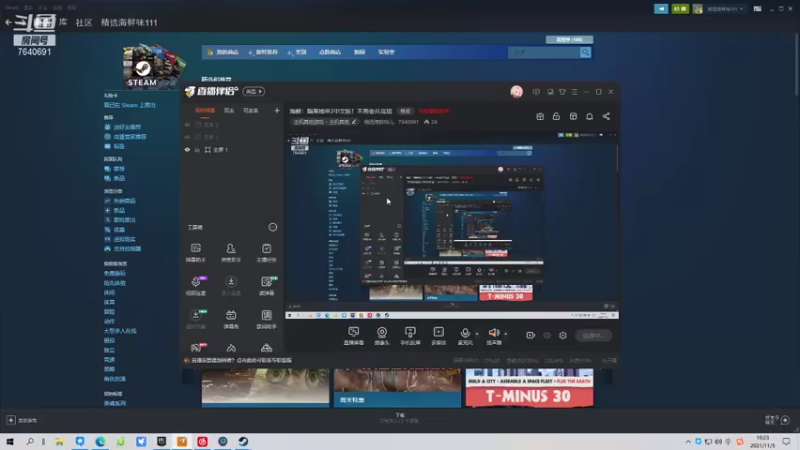Open the 社区 community tab in Steam
The image size is (800, 450).
click(84, 22)
